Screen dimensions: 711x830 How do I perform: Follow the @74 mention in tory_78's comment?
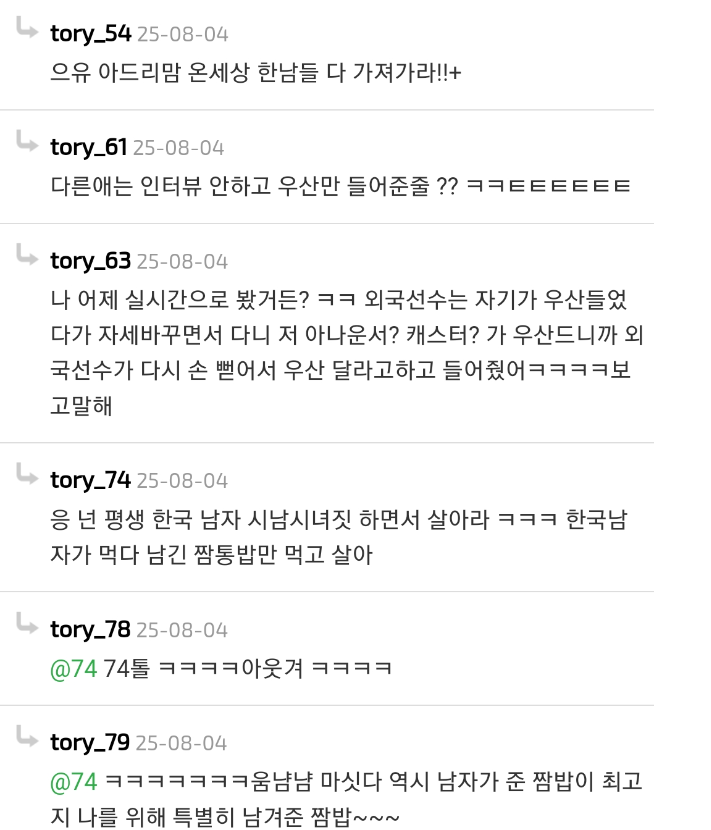[x=74, y=669]
